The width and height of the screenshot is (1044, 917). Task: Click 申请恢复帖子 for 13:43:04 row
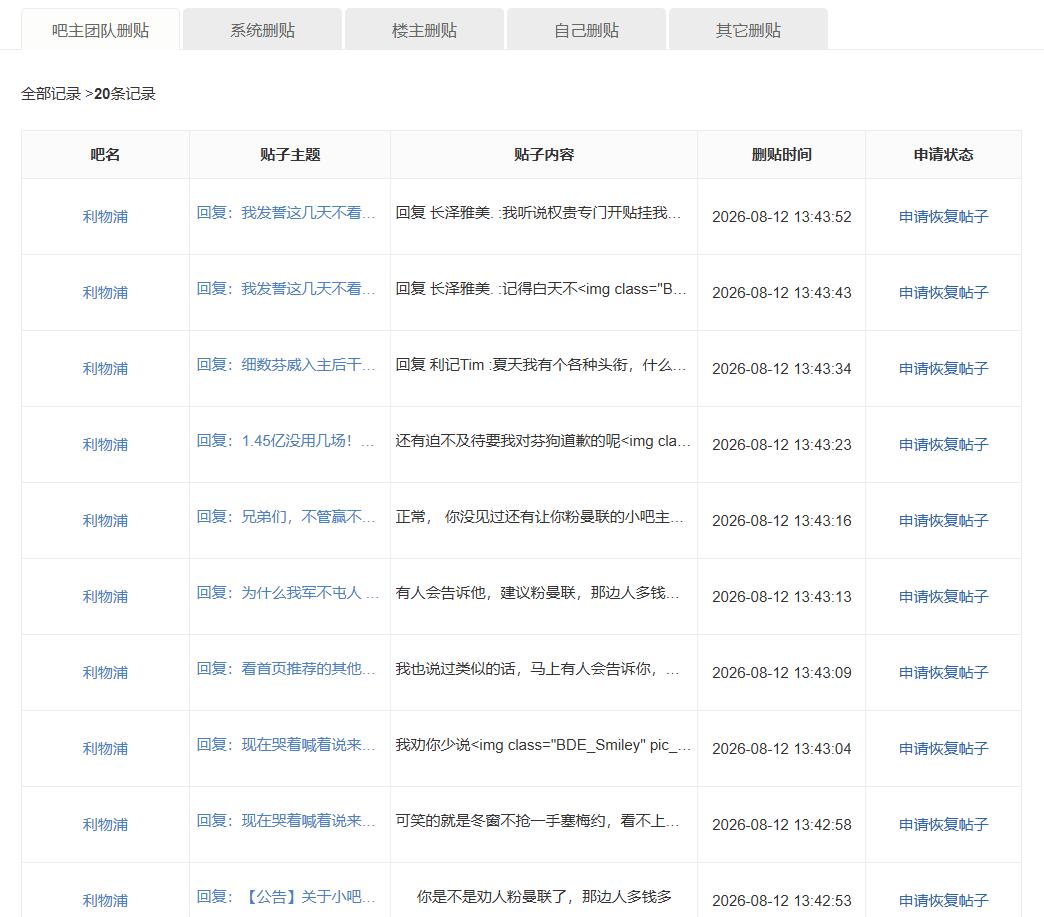[943, 748]
